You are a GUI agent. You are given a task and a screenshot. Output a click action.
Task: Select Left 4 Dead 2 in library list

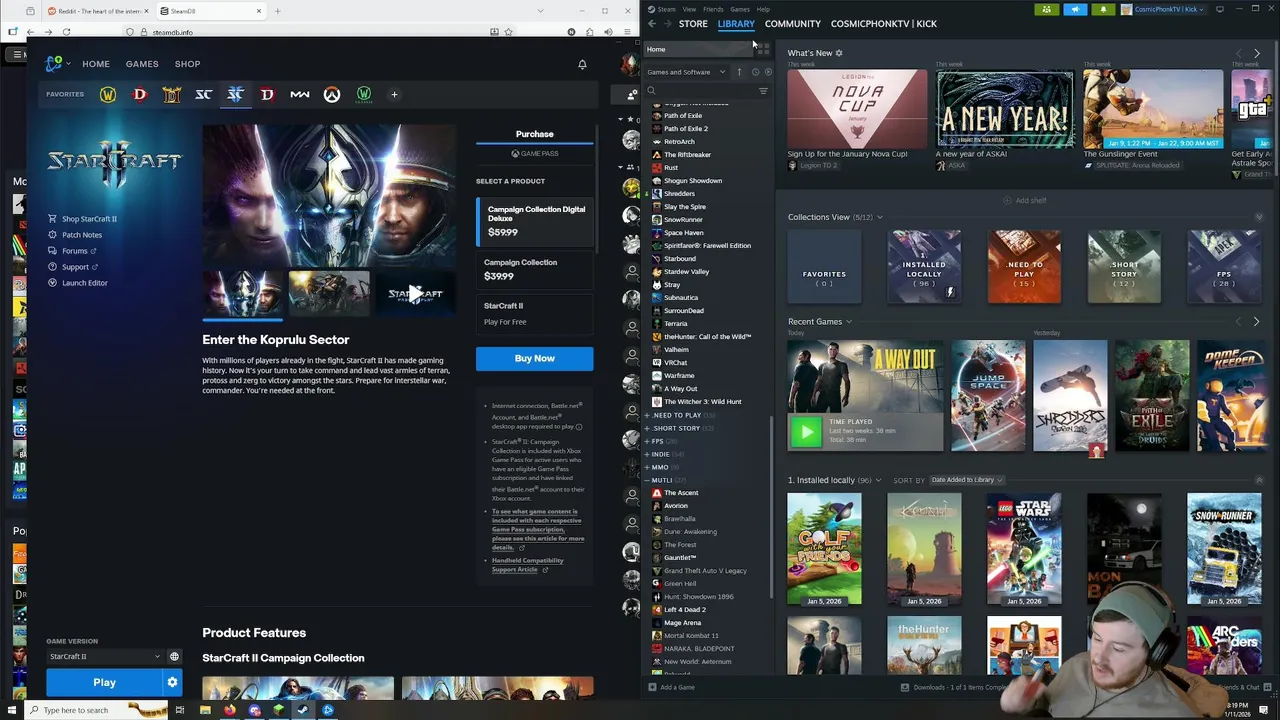click(685, 610)
